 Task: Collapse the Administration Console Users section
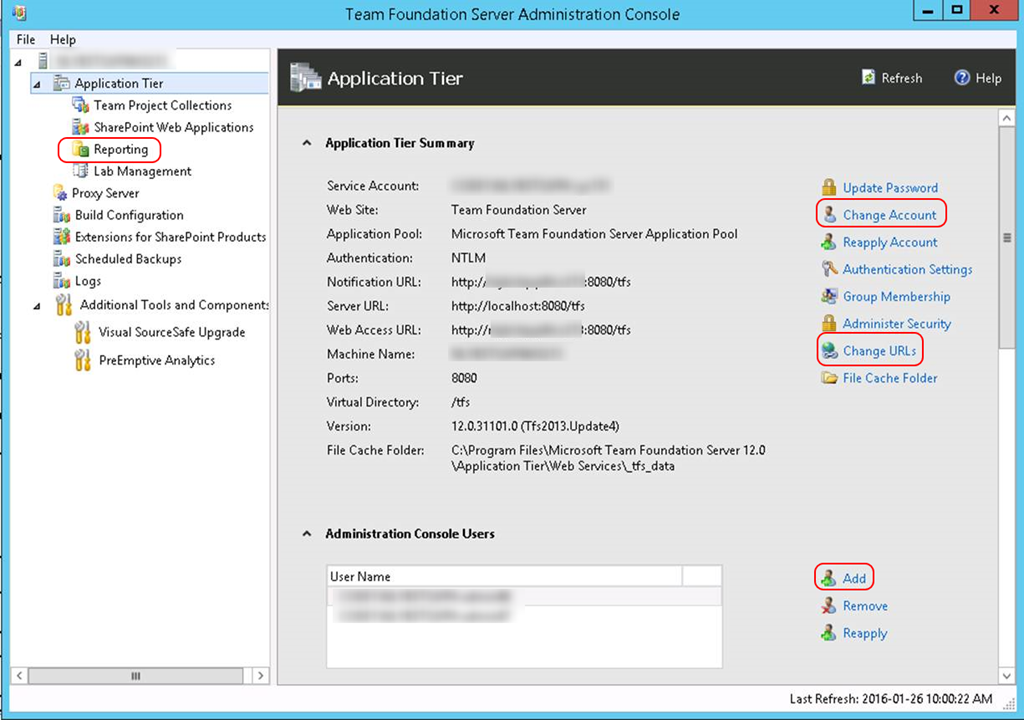307,534
